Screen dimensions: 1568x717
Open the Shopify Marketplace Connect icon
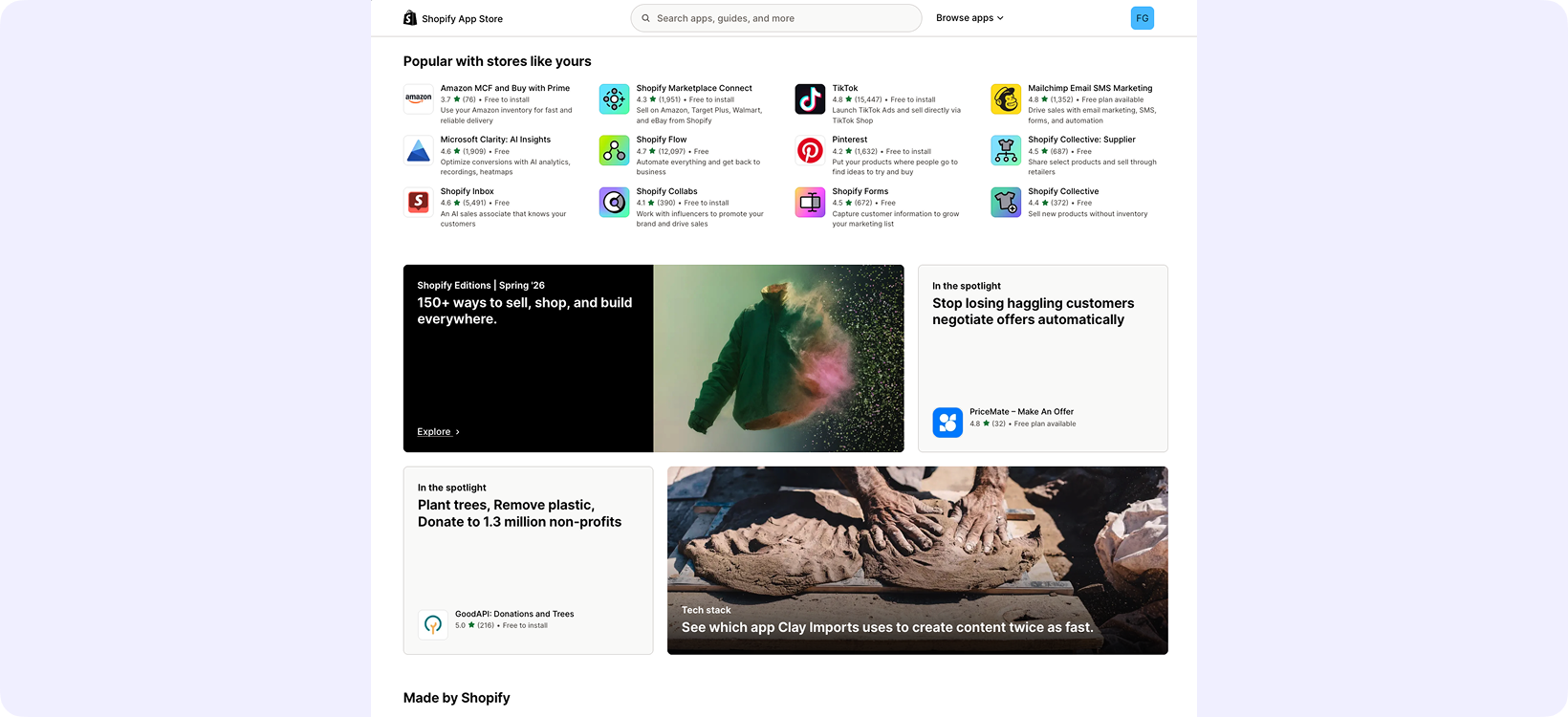point(615,98)
